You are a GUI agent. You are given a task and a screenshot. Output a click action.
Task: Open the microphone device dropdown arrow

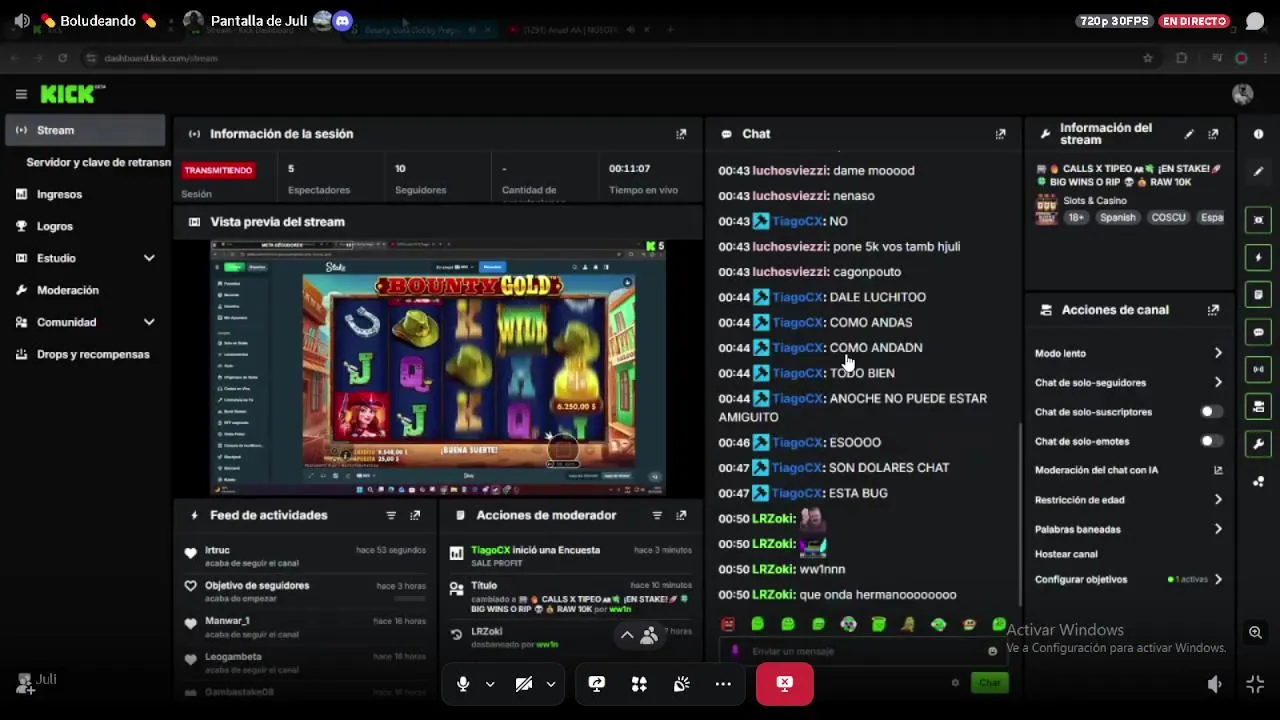coord(490,684)
